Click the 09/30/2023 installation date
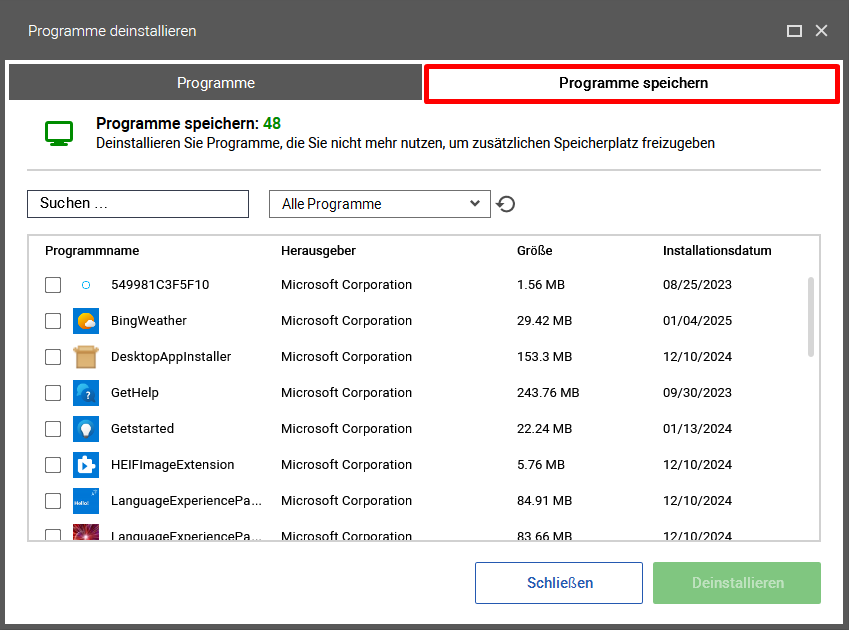849x630 pixels. coord(697,393)
